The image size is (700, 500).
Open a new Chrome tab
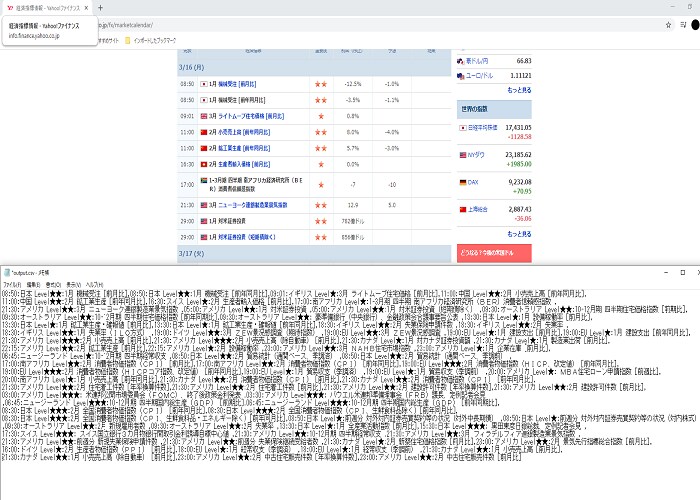click(x=100, y=8)
